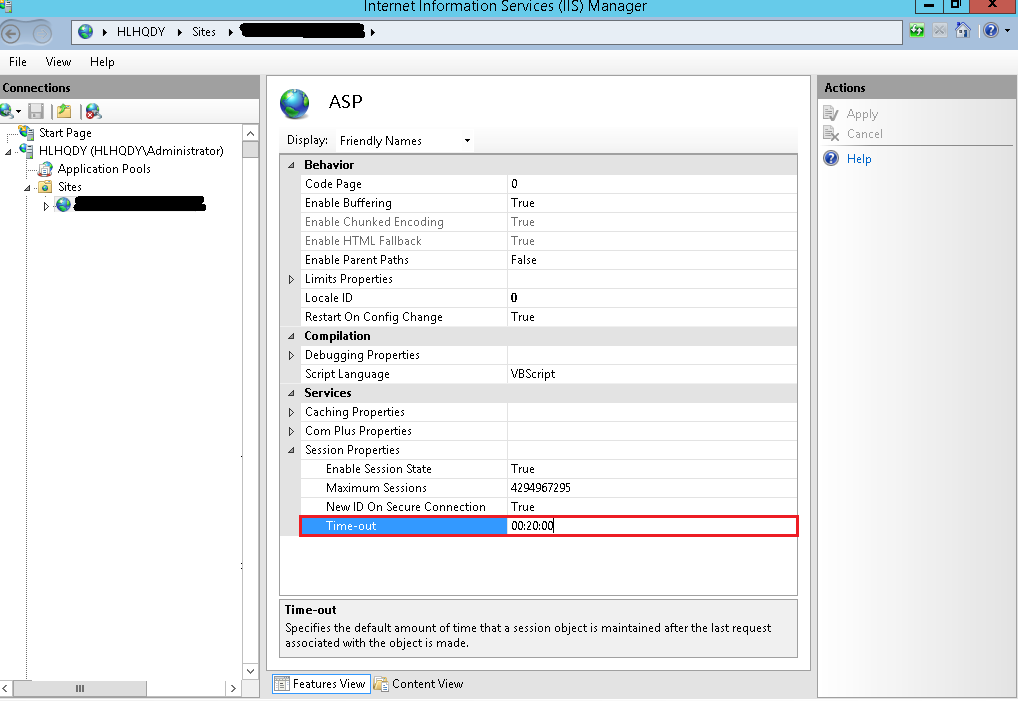Click the delete connection icon
Screen dimensions: 1018x701
[x=93, y=112]
